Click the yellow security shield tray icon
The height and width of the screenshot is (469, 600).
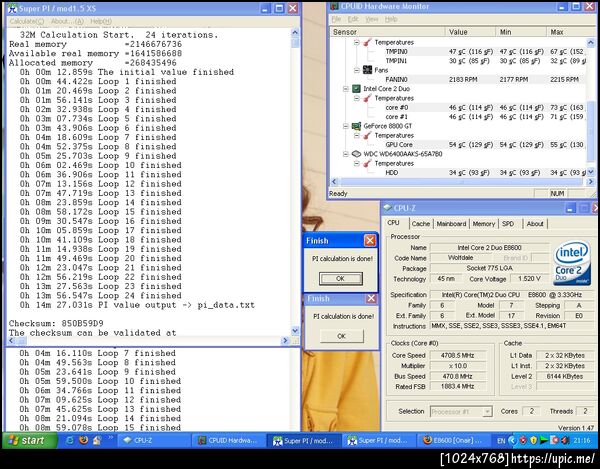533,440
